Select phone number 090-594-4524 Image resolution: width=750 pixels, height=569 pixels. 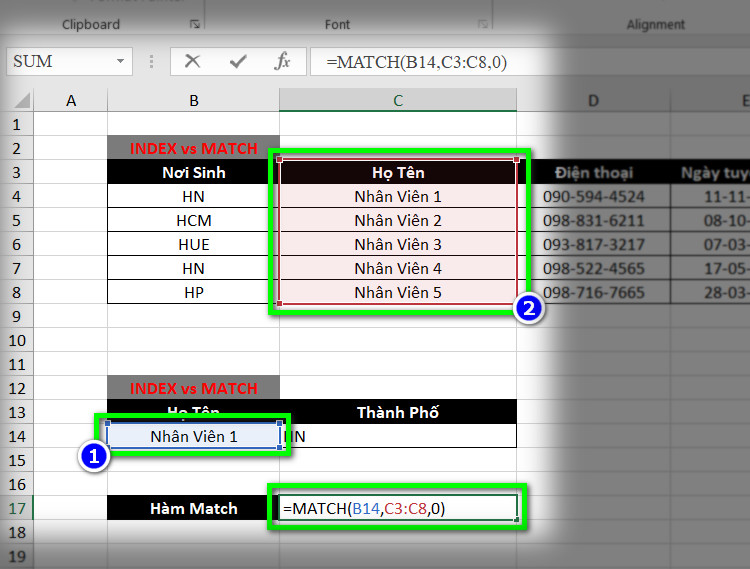point(594,197)
